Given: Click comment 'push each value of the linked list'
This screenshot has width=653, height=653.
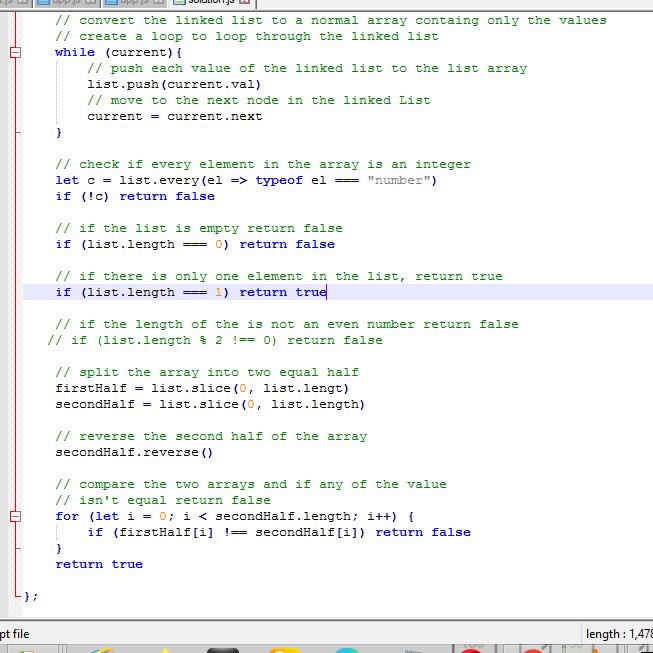Looking at the screenshot, I should point(307,68).
